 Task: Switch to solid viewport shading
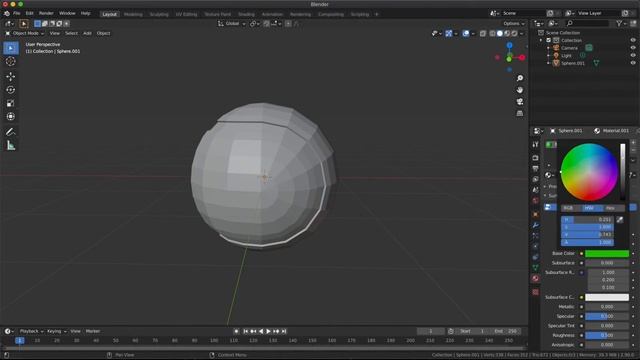pos(500,33)
